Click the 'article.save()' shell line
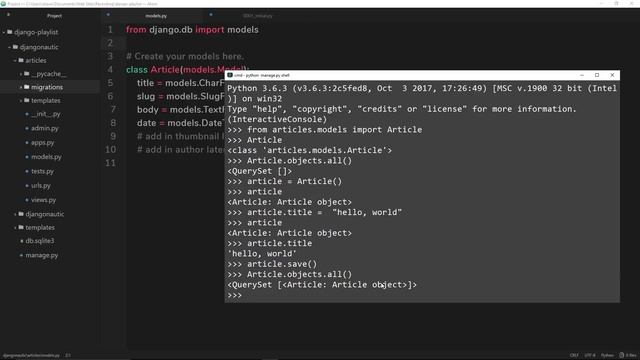This screenshot has width=640, height=360. 282,264
